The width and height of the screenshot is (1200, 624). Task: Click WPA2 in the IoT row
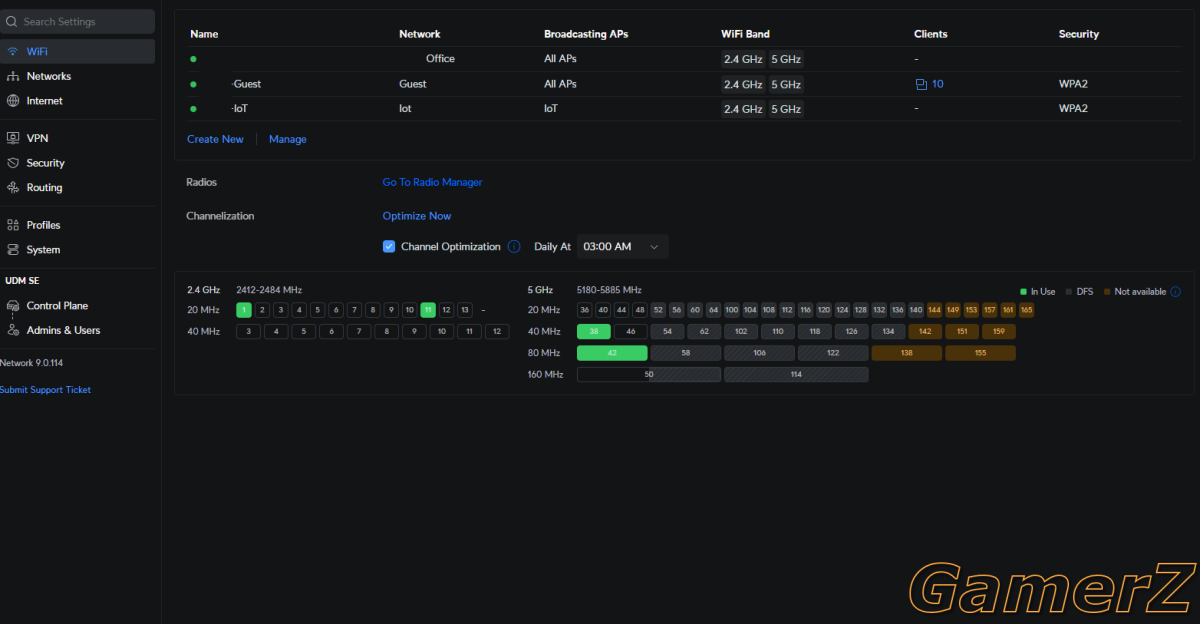pyautogui.click(x=1073, y=109)
